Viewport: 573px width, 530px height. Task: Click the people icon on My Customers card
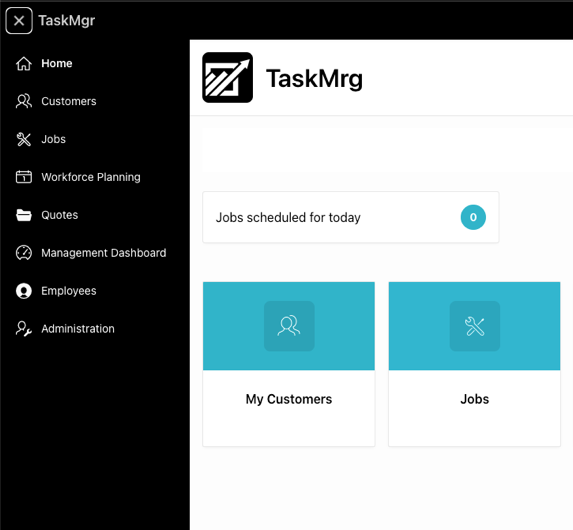pos(289,326)
